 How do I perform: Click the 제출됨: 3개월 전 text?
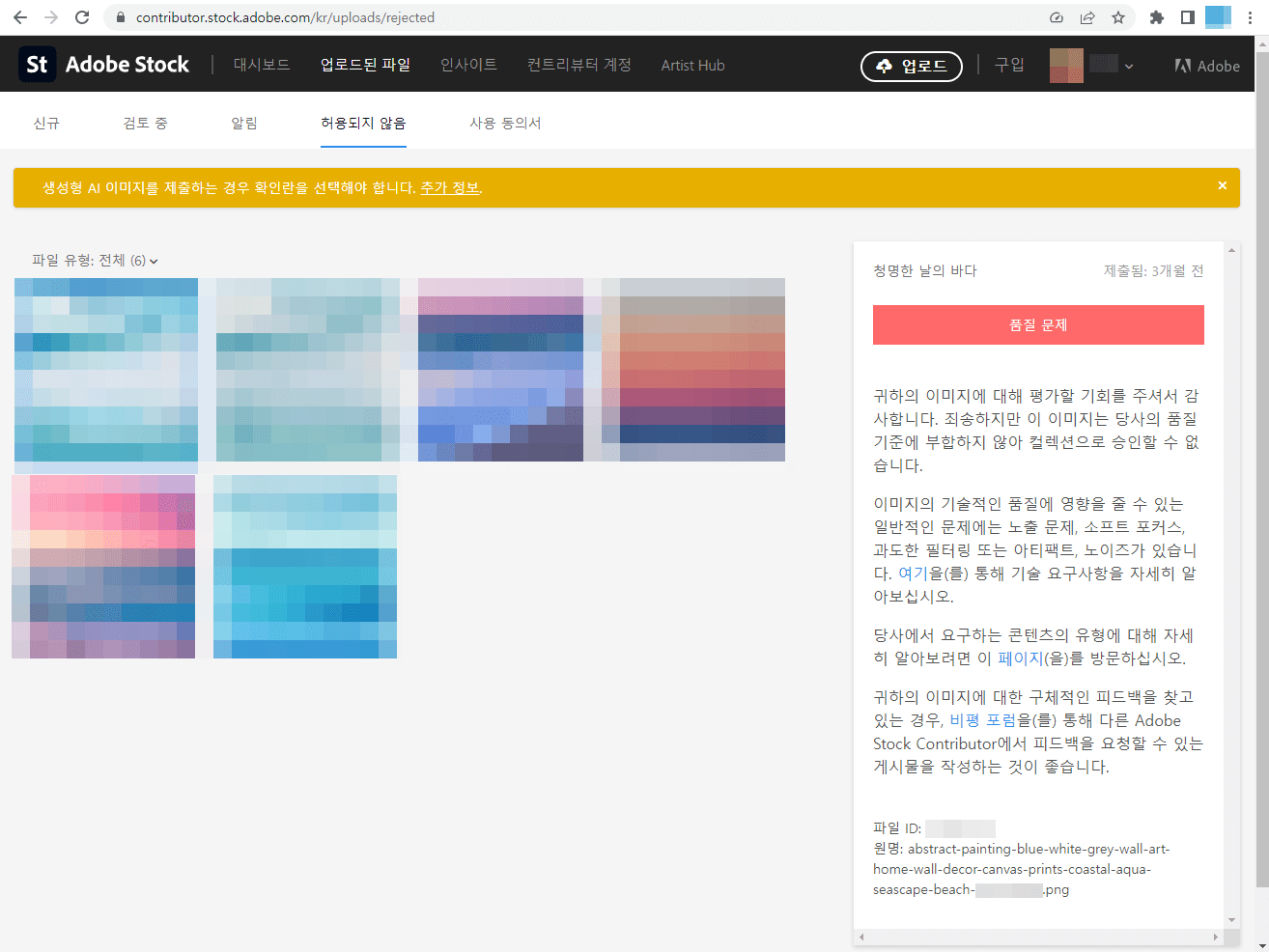(x=1154, y=270)
